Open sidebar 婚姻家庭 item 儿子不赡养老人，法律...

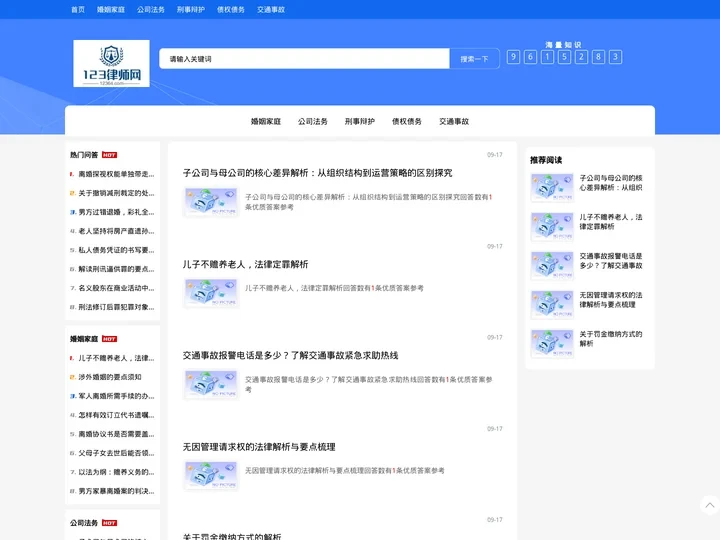[116, 358]
